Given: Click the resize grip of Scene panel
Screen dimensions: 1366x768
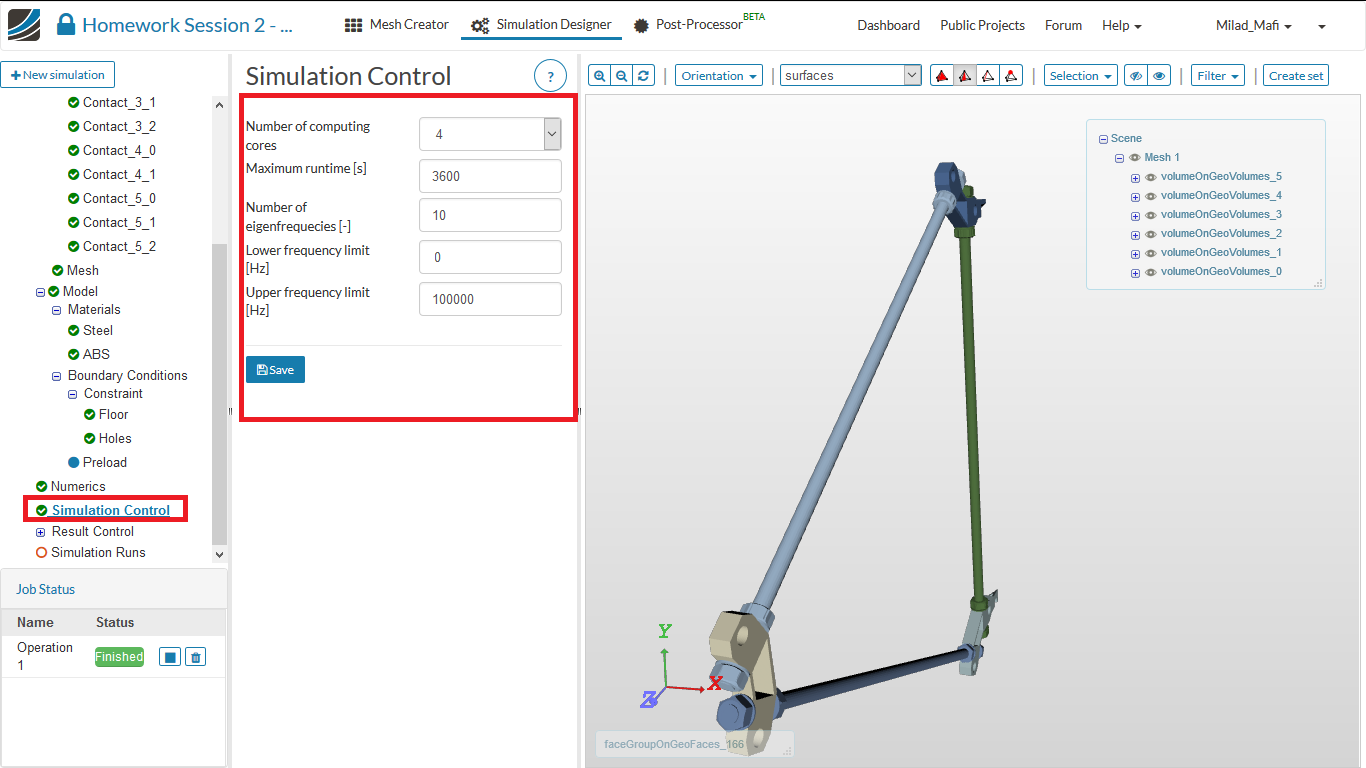Looking at the screenshot, I should click(1318, 283).
